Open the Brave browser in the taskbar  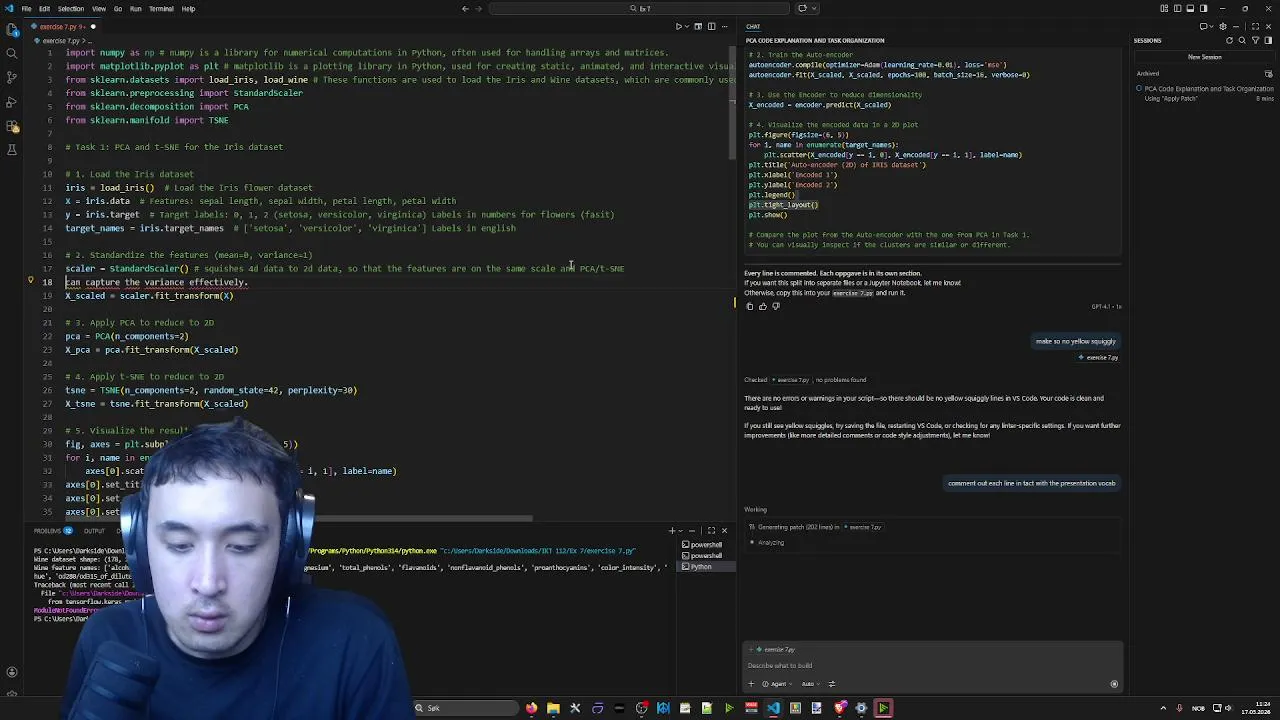click(x=839, y=708)
